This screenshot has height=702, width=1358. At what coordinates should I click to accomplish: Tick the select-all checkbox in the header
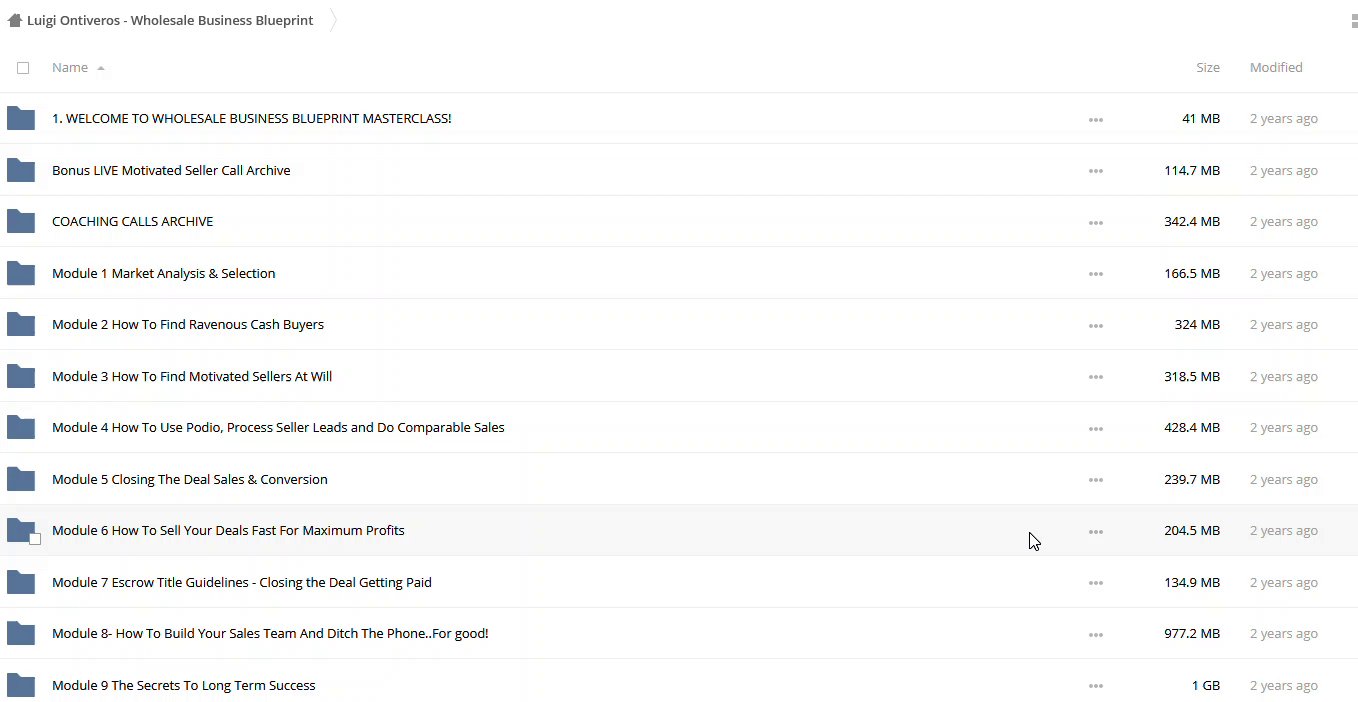23,68
